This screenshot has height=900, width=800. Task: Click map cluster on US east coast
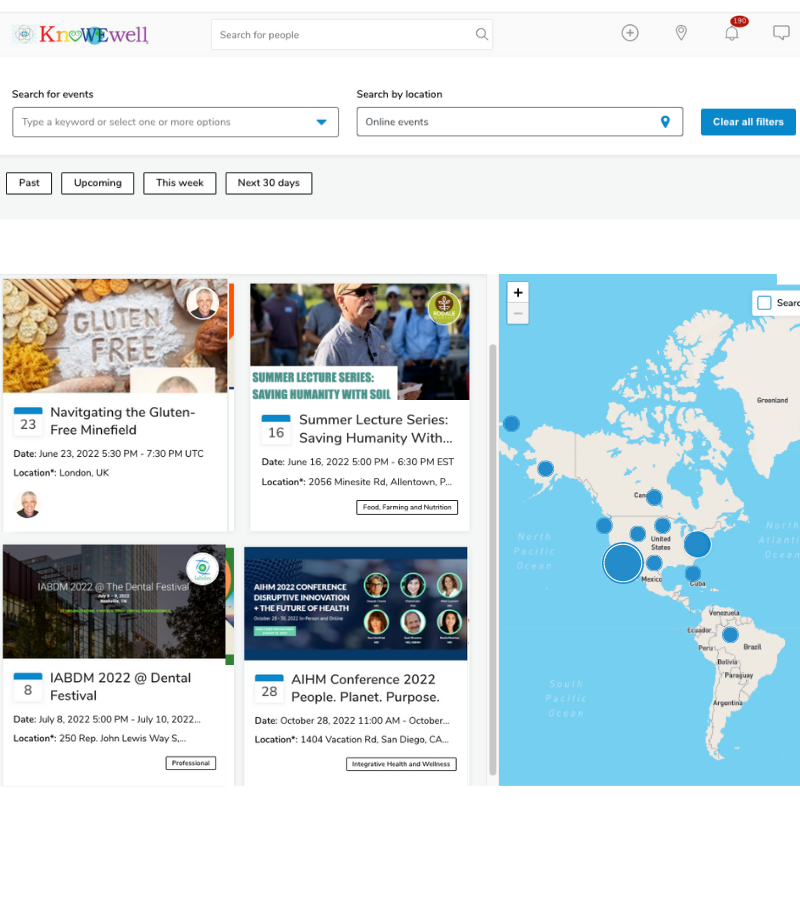[x=697, y=544]
